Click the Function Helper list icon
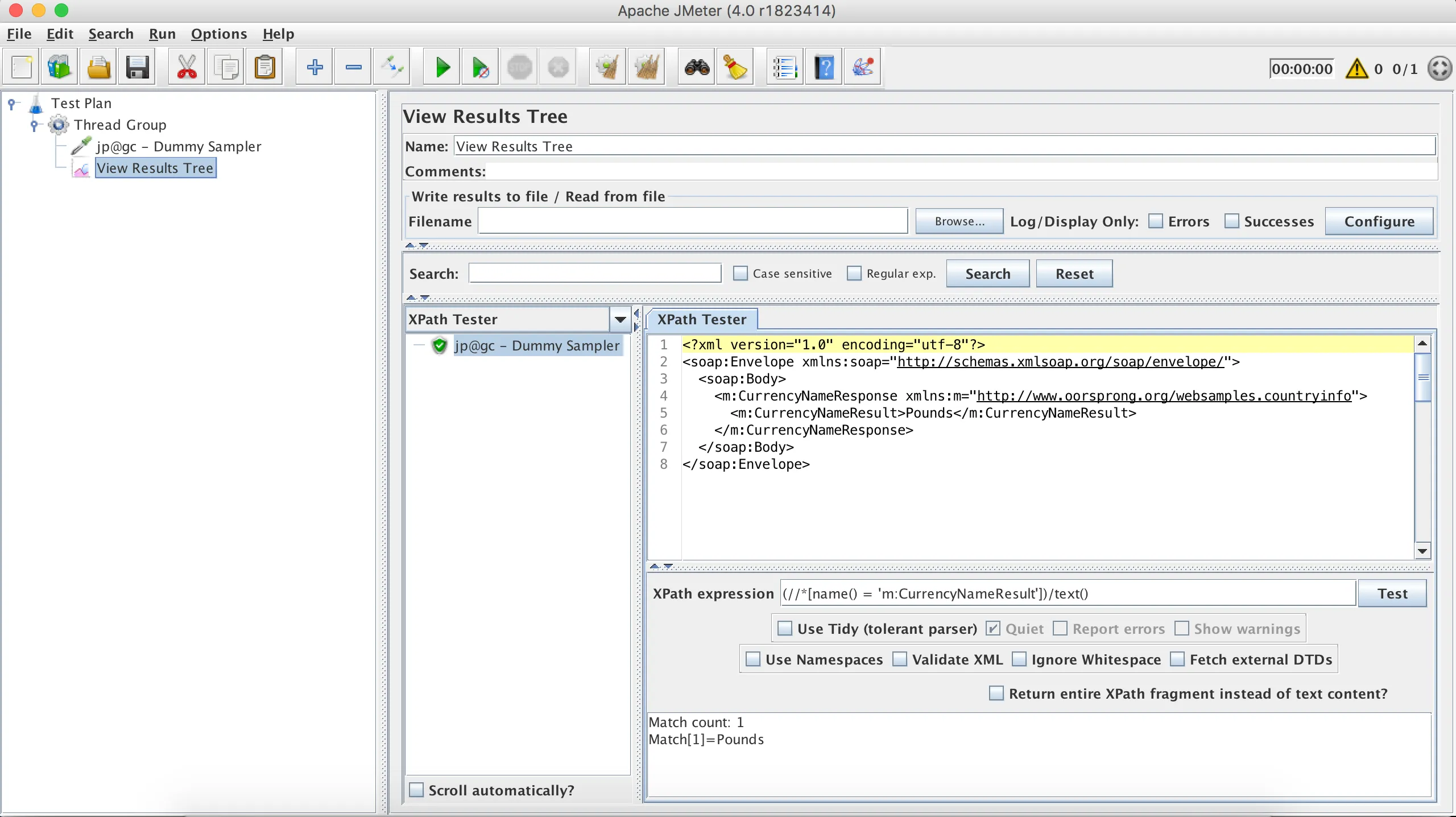The width and height of the screenshot is (1456, 817). (x=785, y=68)
